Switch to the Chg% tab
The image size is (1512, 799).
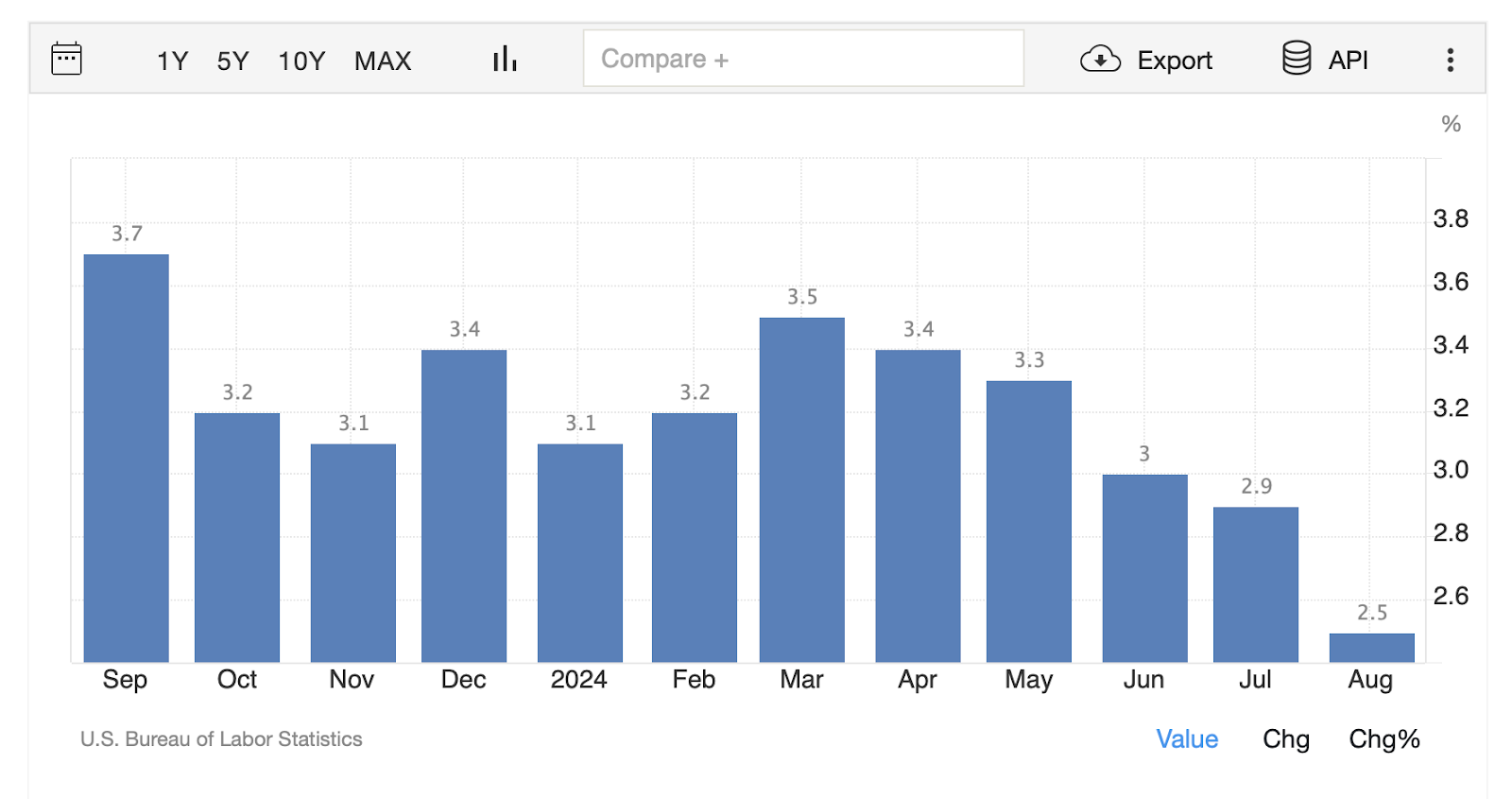pos(1384,739)
